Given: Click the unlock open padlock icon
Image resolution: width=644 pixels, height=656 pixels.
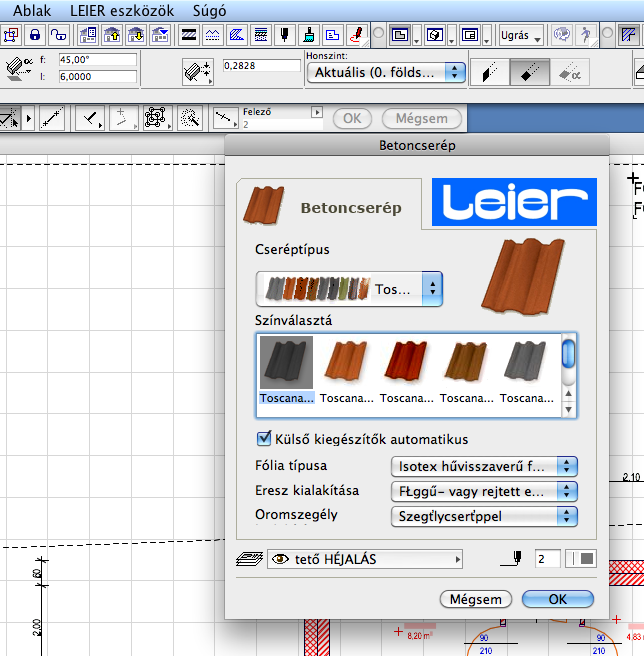Looking at the screenshot, I should point(58,35).
